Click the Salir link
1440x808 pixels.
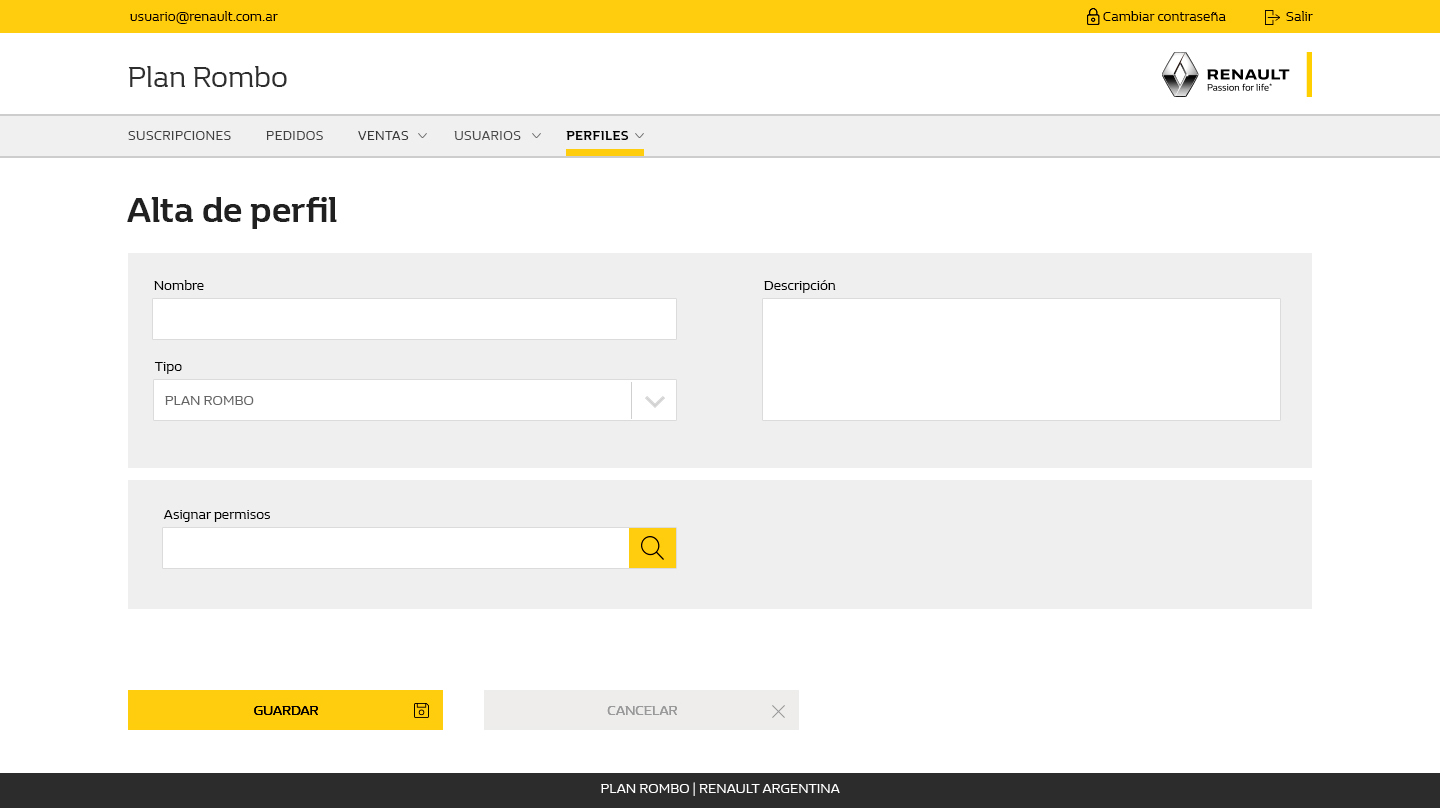1299,17
